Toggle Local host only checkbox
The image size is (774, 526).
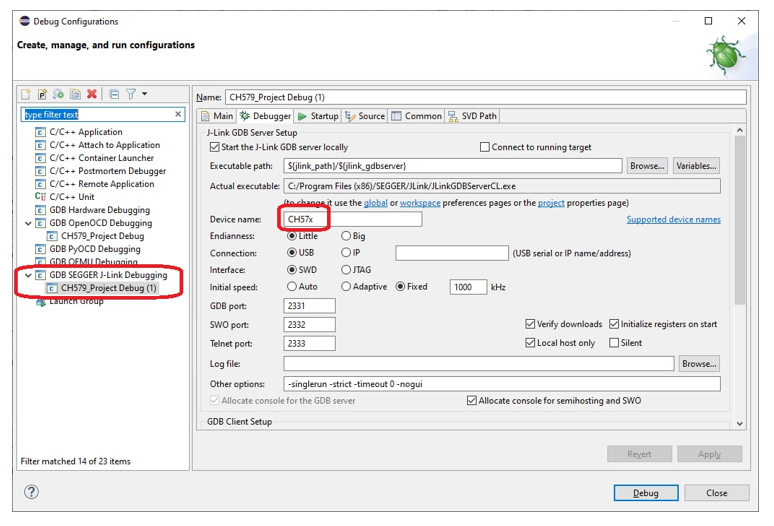[530, 343]
